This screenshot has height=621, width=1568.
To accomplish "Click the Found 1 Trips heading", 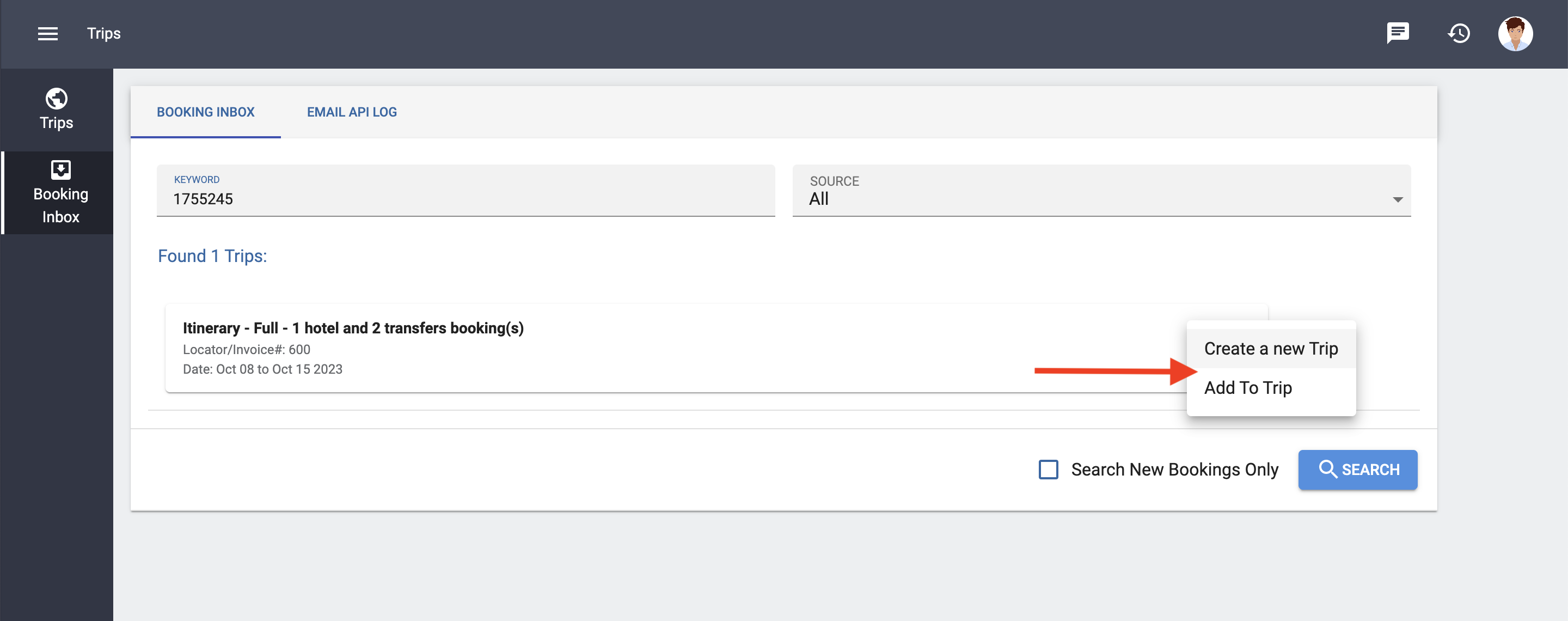I will point(212,255).
